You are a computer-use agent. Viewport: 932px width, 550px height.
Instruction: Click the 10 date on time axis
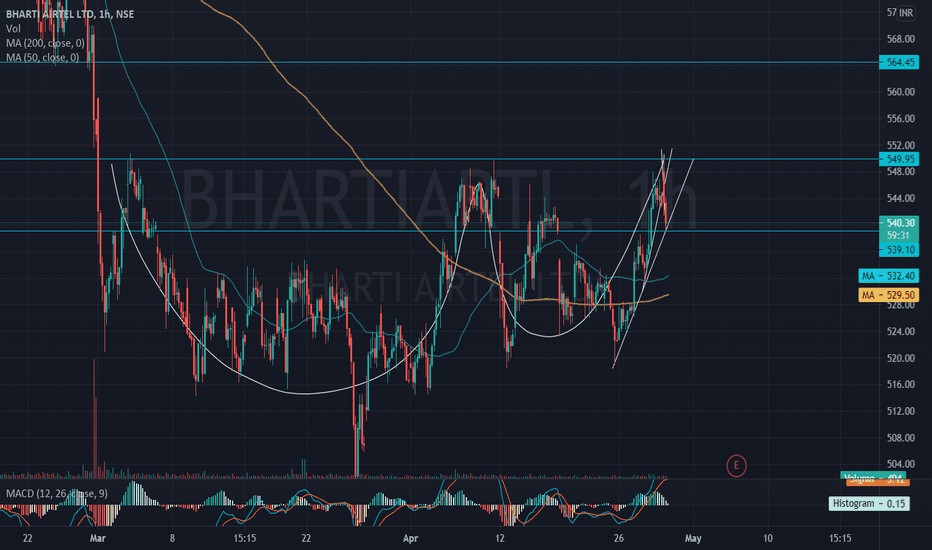coord(768,539)
